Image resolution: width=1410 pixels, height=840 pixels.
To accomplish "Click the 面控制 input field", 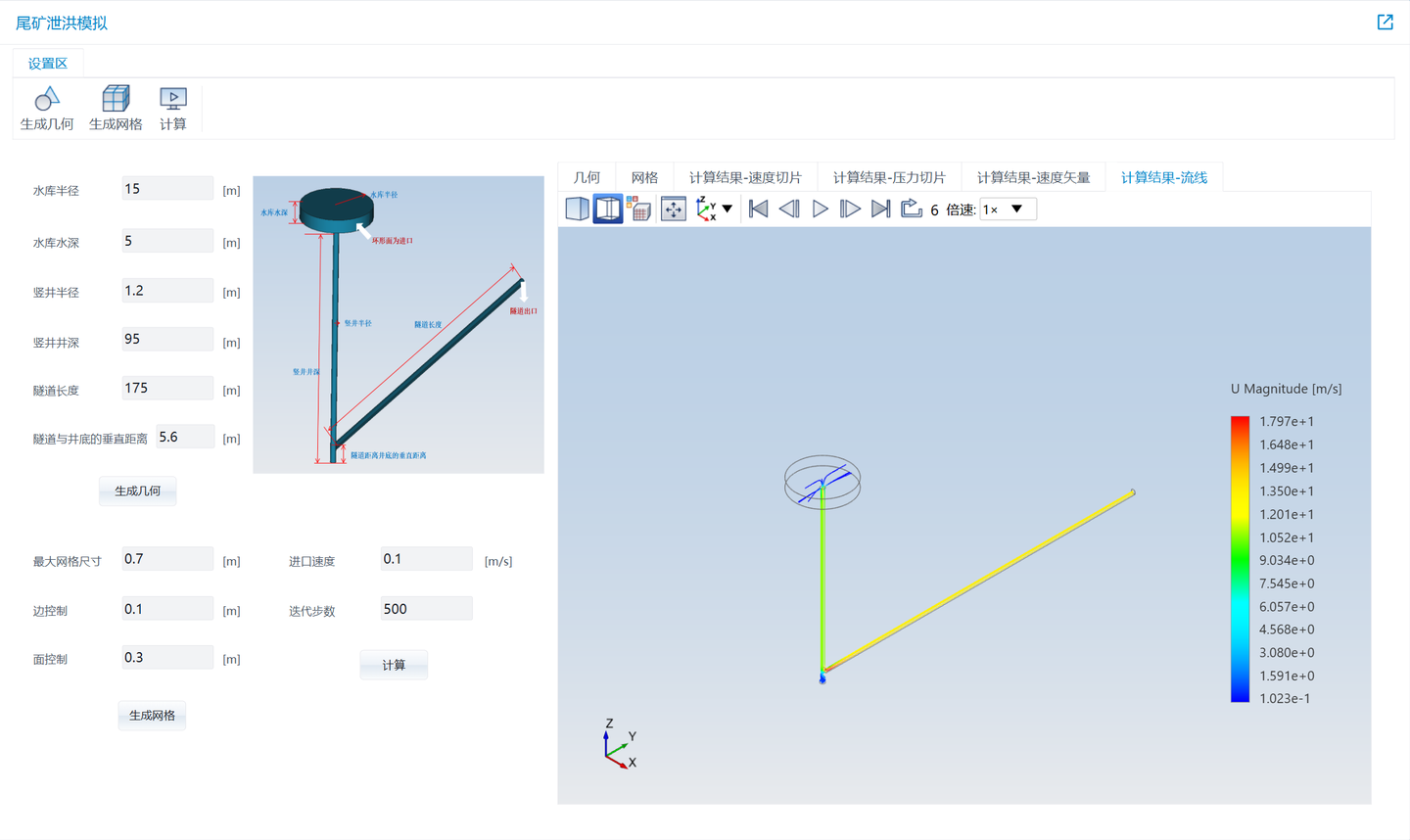I will pos(167,658).
